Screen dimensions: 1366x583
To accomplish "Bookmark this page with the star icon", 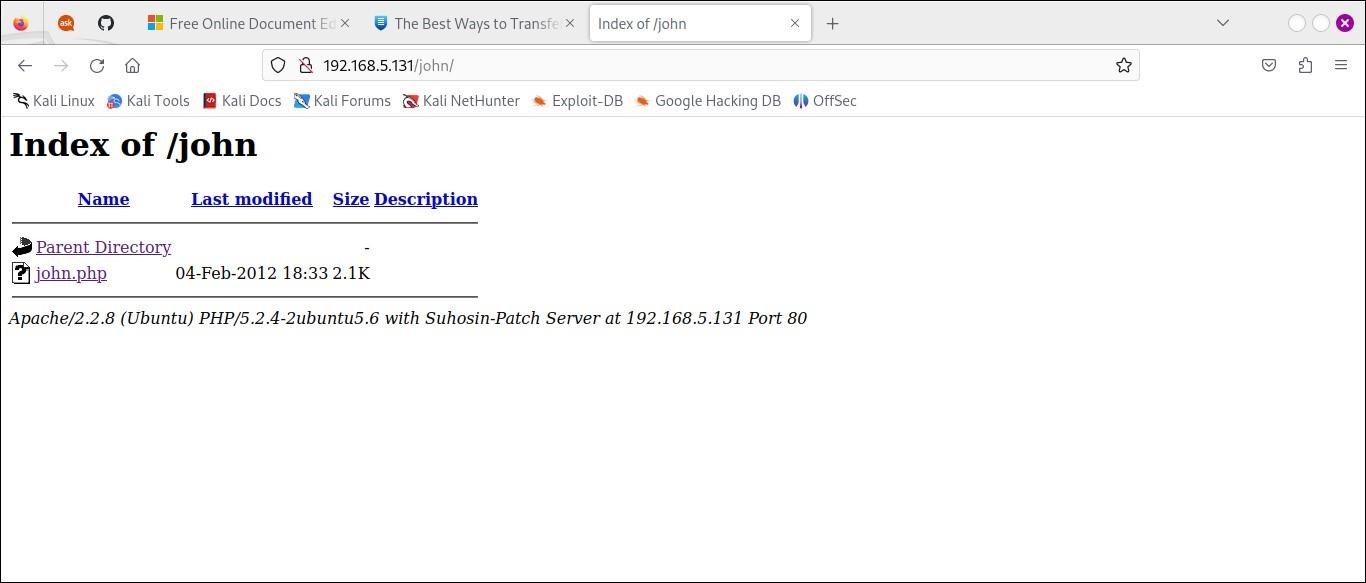I will [1124, 66].
